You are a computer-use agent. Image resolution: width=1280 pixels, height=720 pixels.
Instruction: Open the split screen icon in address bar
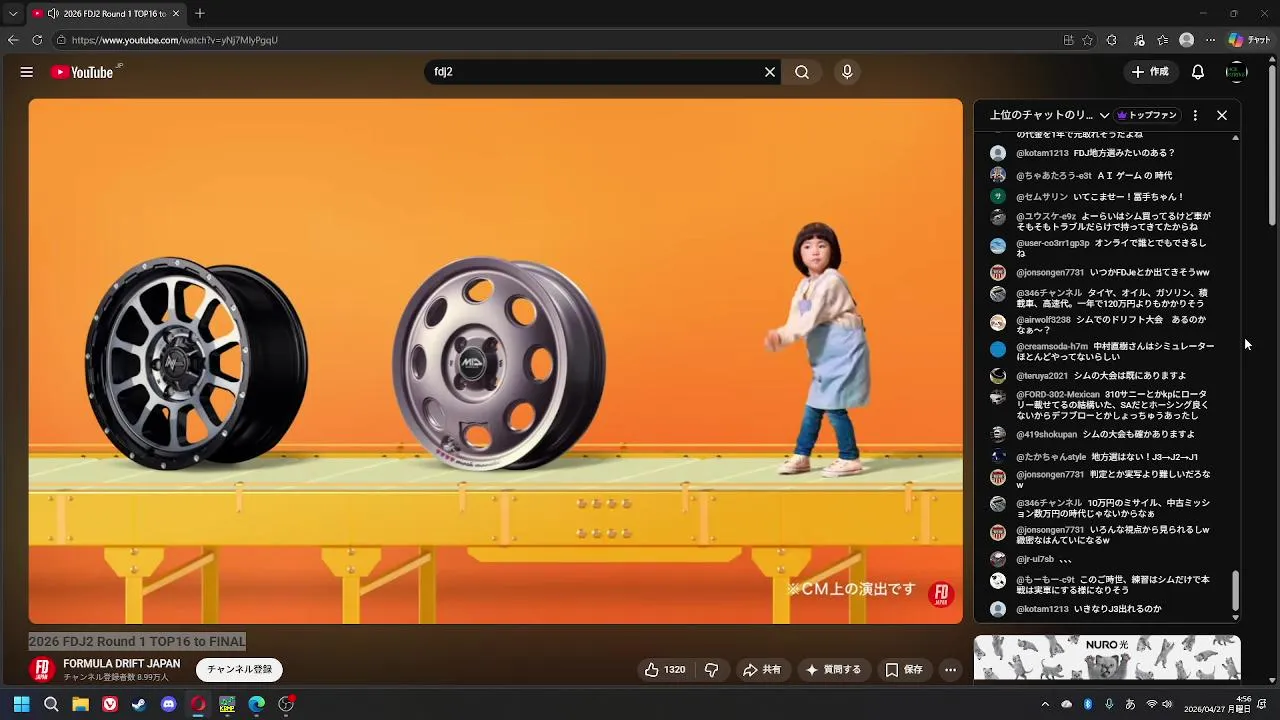click(1068, 40)
